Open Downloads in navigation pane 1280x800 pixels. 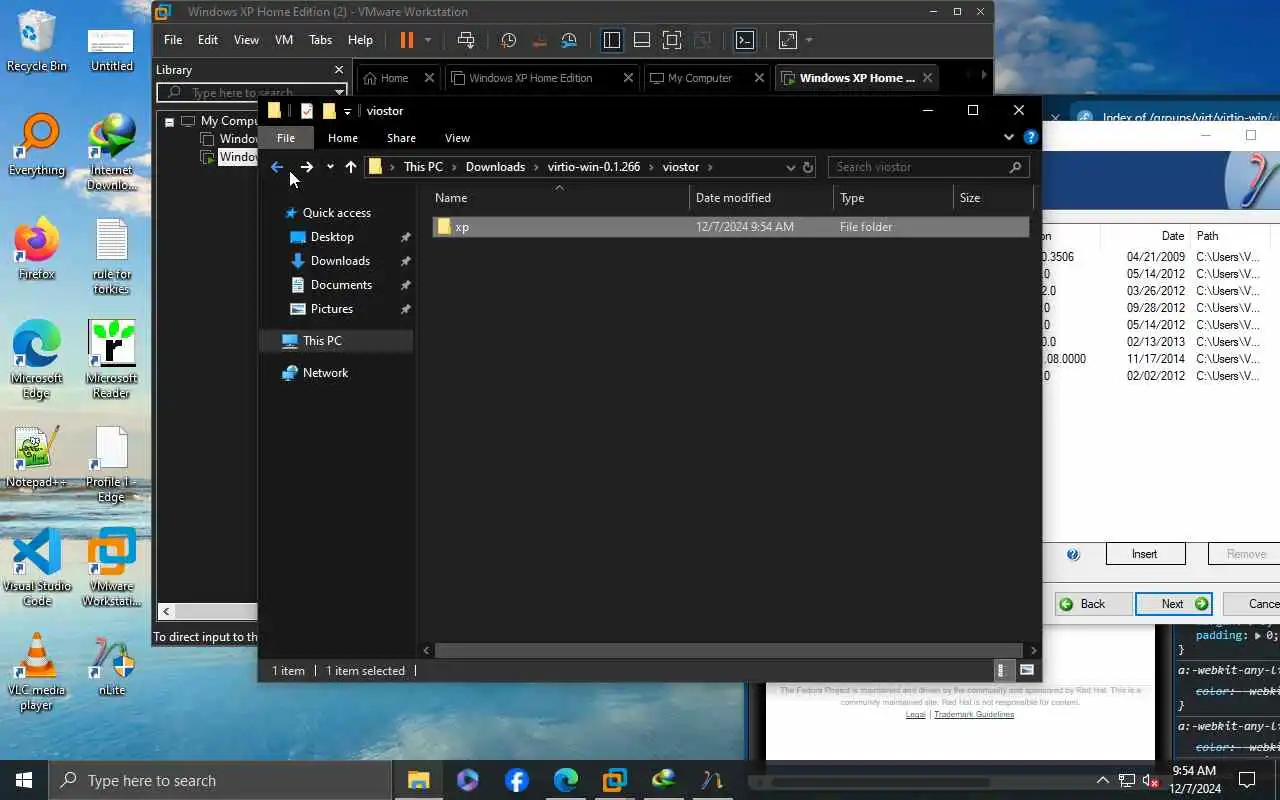(340, 261)
